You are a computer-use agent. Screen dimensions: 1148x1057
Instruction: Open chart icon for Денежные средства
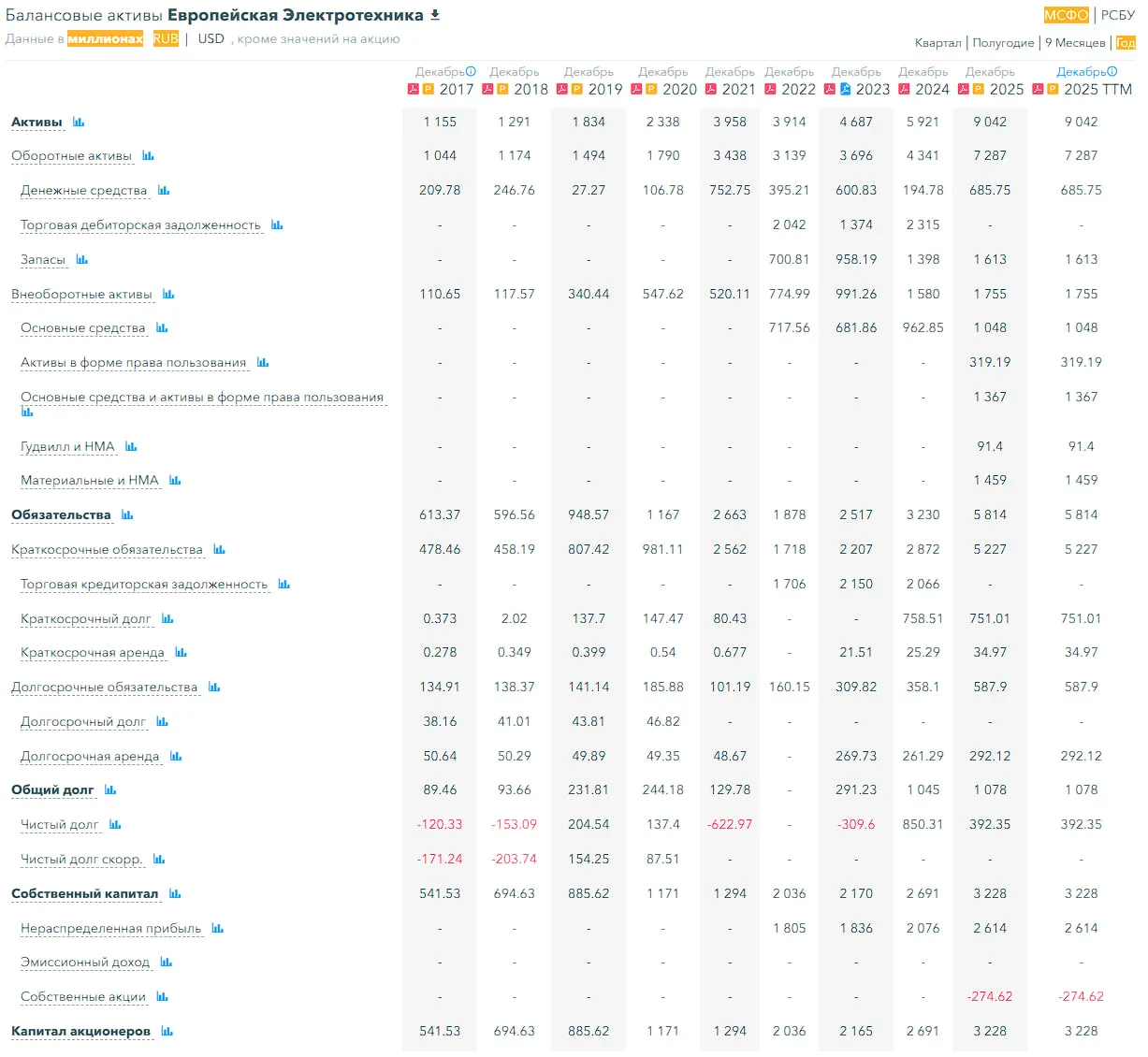(x=164, y=191)
